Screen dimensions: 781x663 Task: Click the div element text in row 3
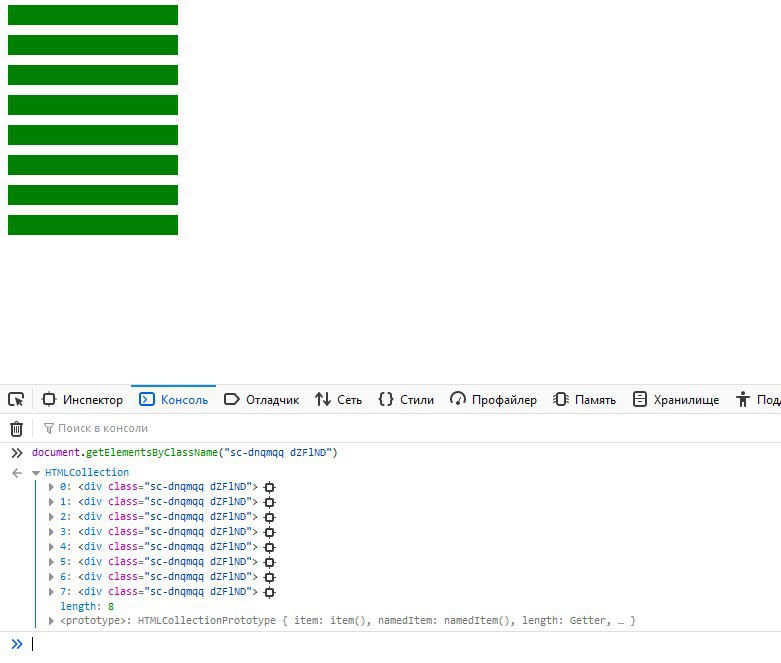[168, 531]
